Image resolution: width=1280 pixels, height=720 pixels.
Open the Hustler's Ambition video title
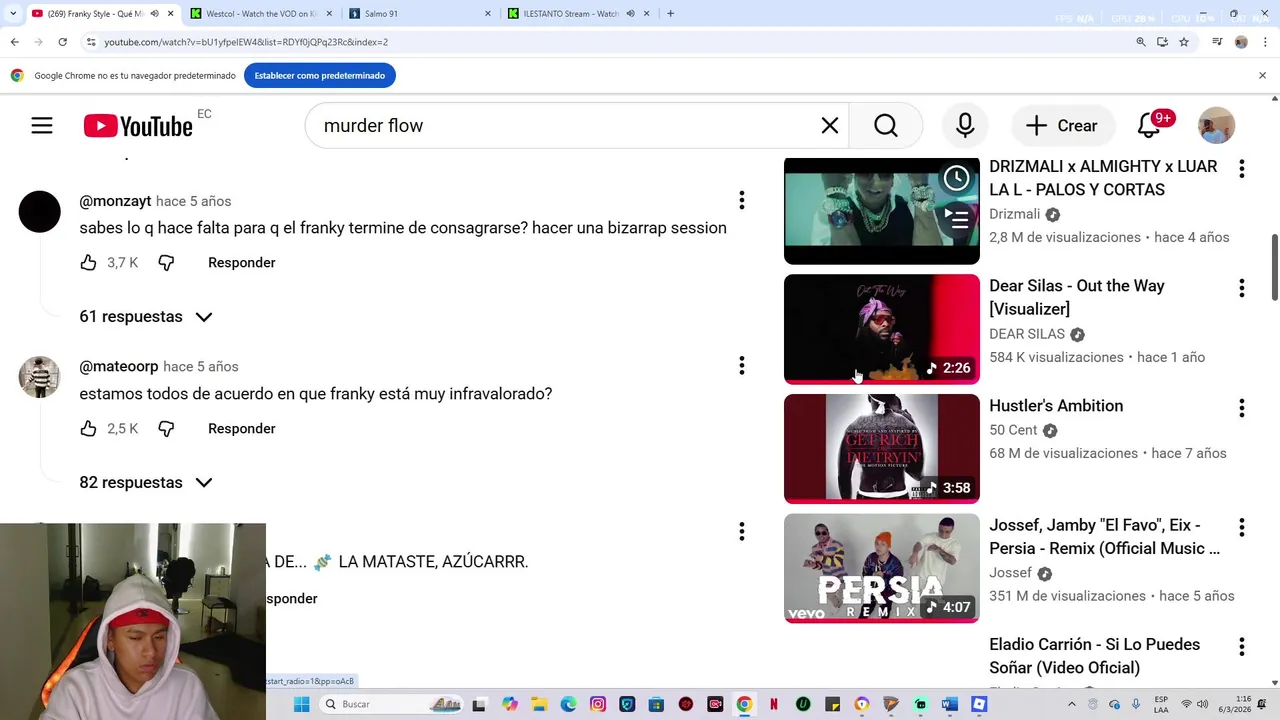[1056, 405]
